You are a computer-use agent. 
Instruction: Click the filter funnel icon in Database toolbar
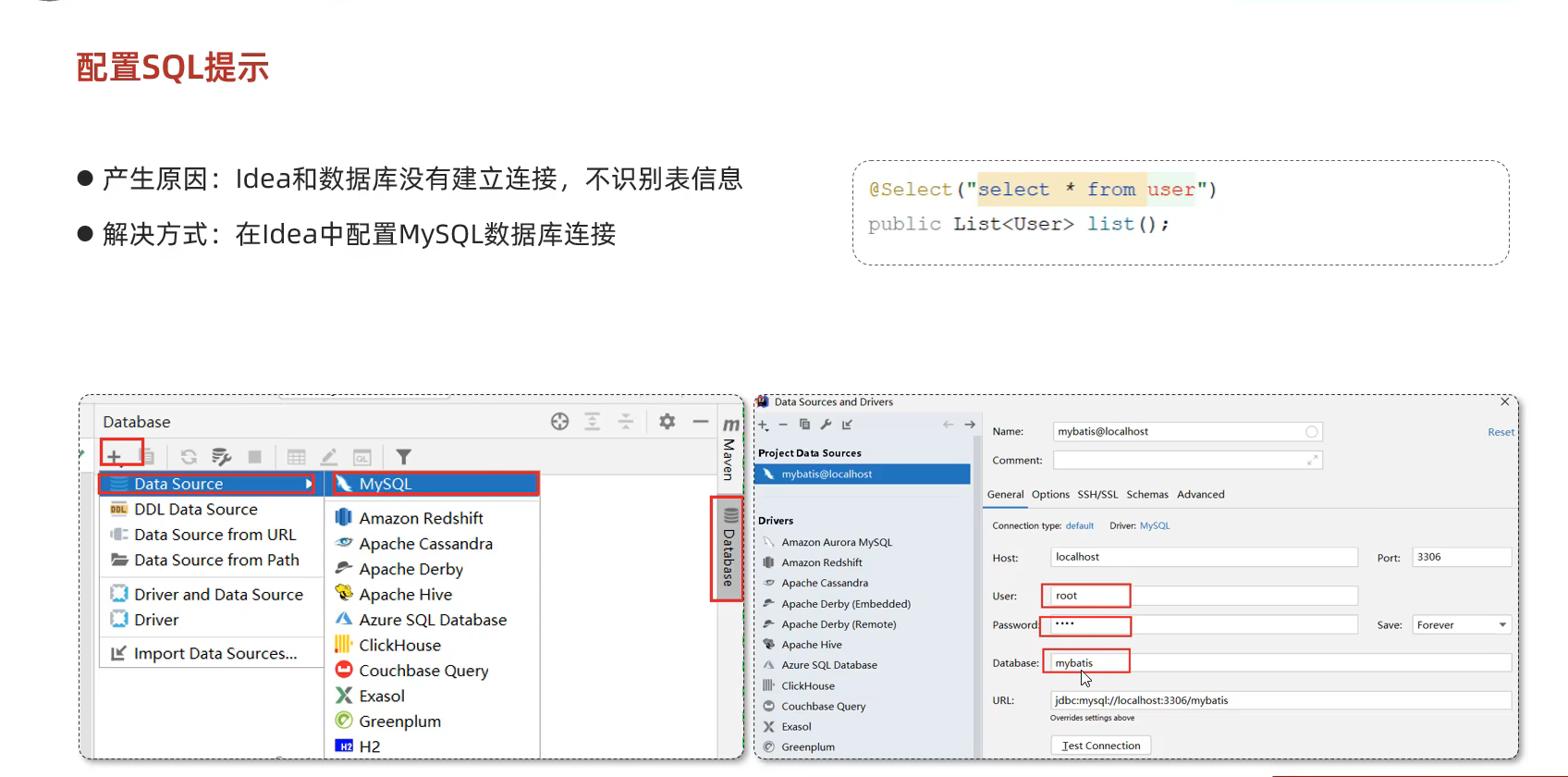click(x=403, y=457)
